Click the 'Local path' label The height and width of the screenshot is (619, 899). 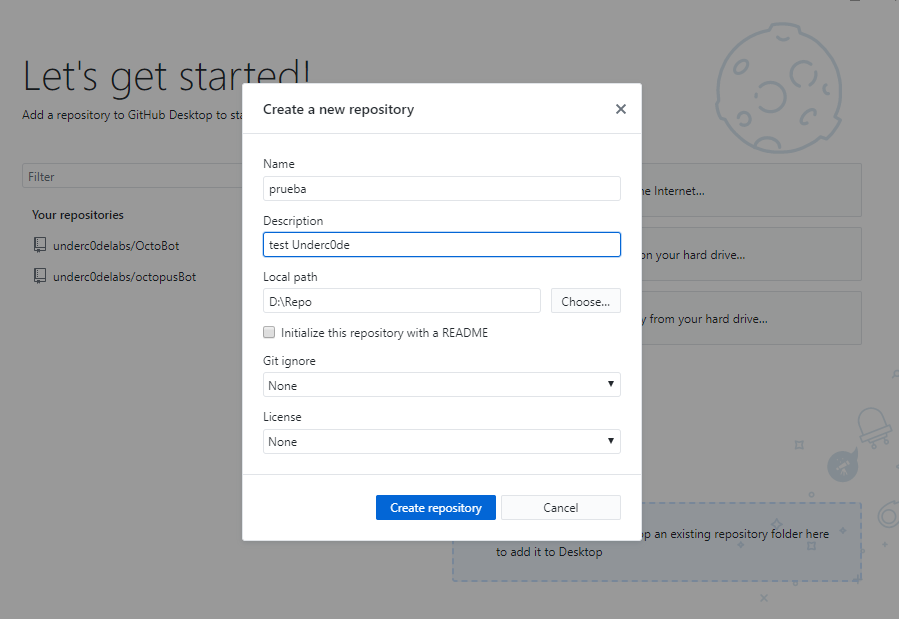pyautogui.click(x=290, y=277)
